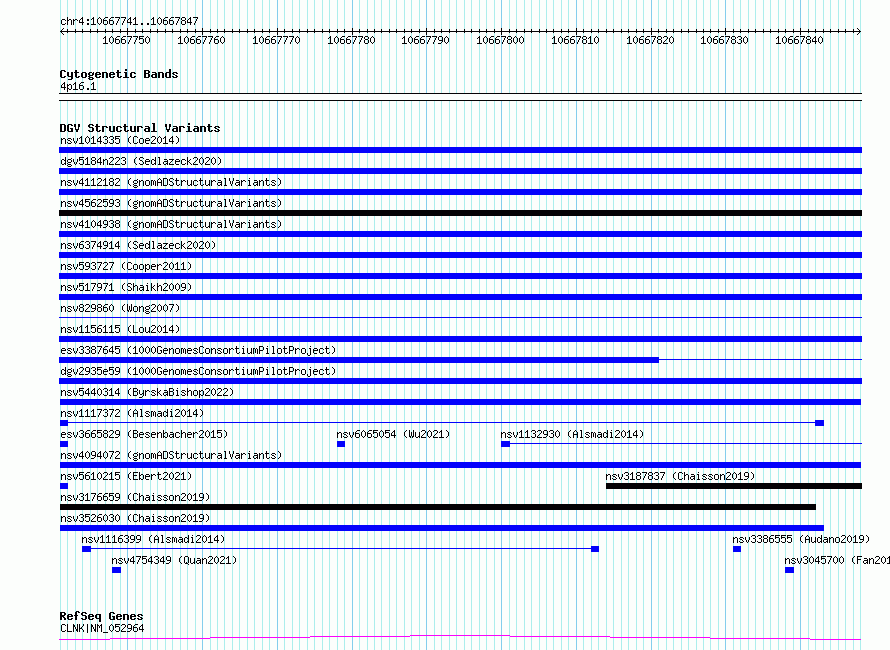This screenshot has height=650, width=890.
Task: Open variant nsv1014335 (Coe2014)
Action: pos(120,140)
